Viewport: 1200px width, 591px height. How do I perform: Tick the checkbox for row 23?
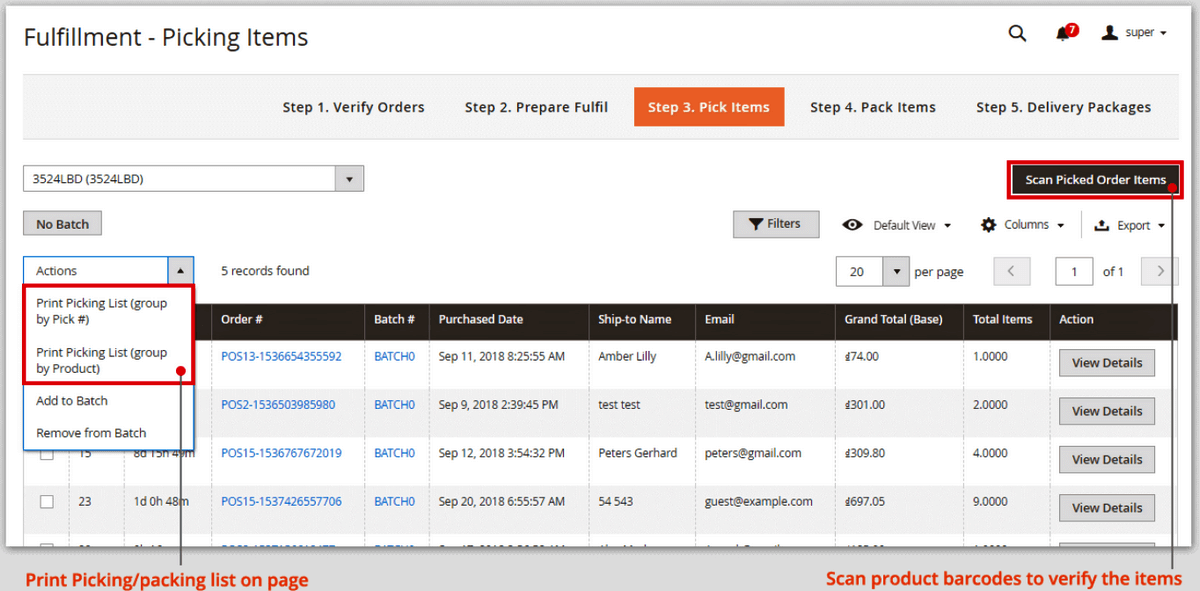pos(47,502)
